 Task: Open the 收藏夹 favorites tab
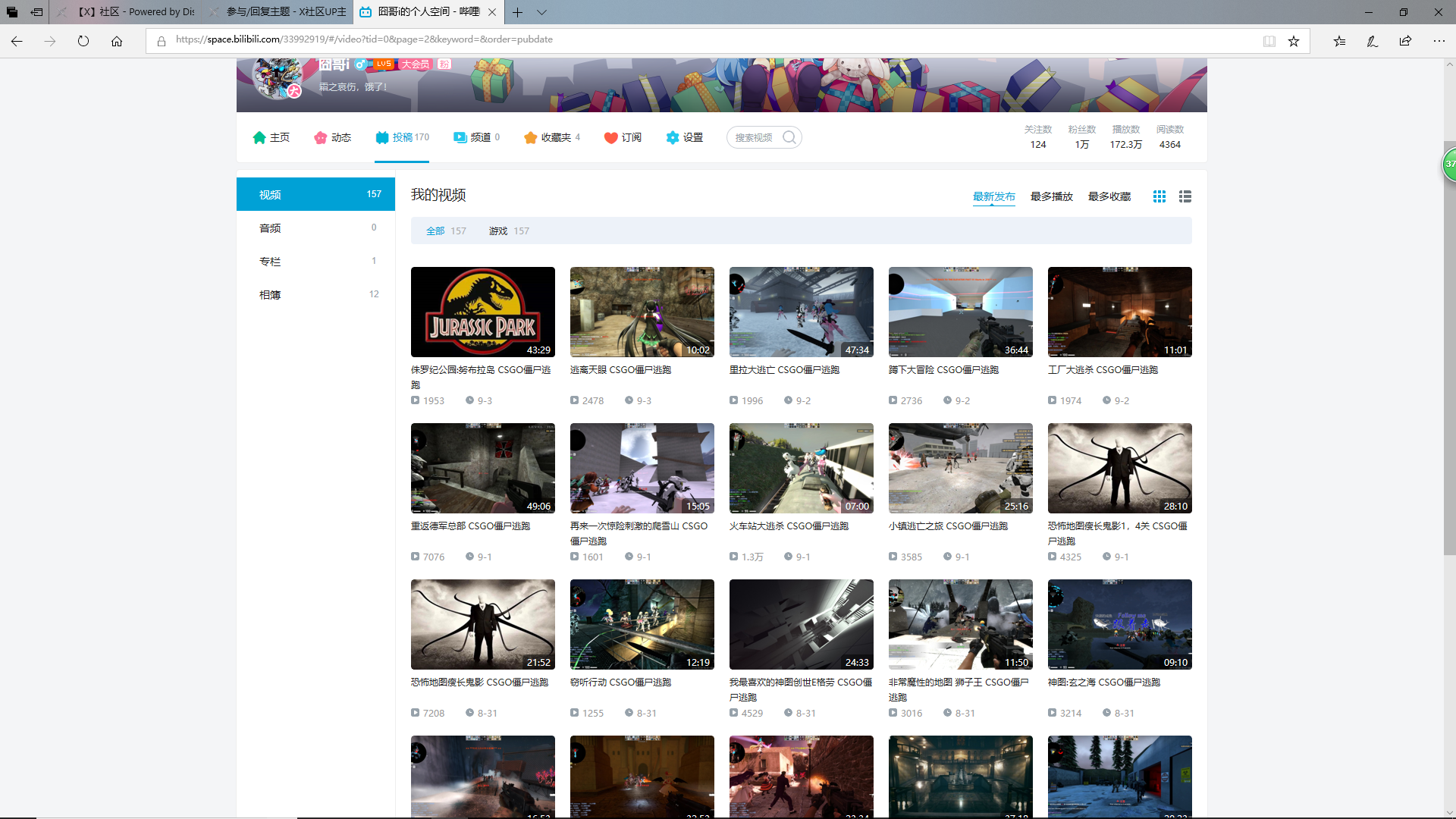tap(551, 137)
